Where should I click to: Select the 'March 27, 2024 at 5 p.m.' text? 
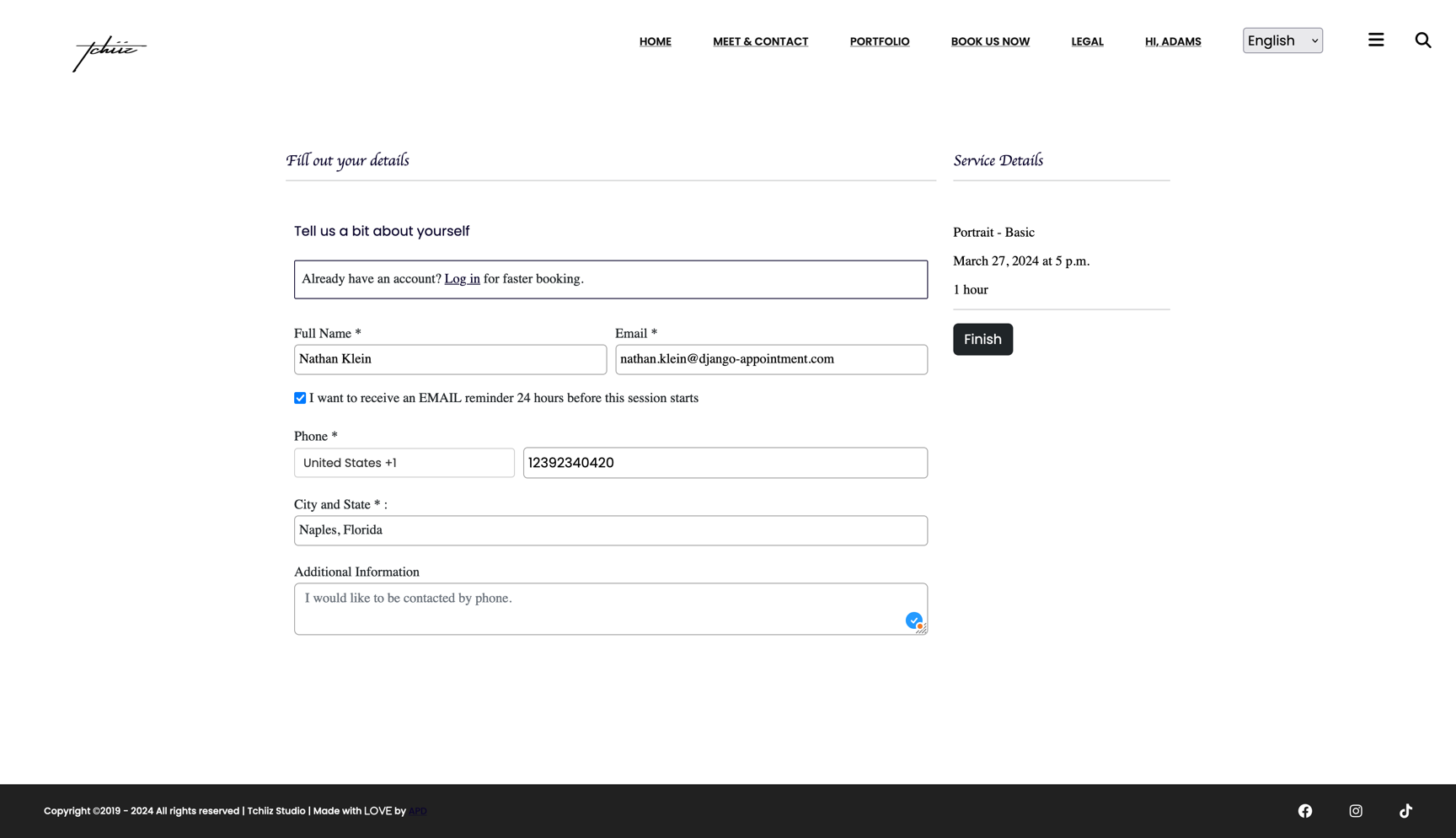(1021, 261)
